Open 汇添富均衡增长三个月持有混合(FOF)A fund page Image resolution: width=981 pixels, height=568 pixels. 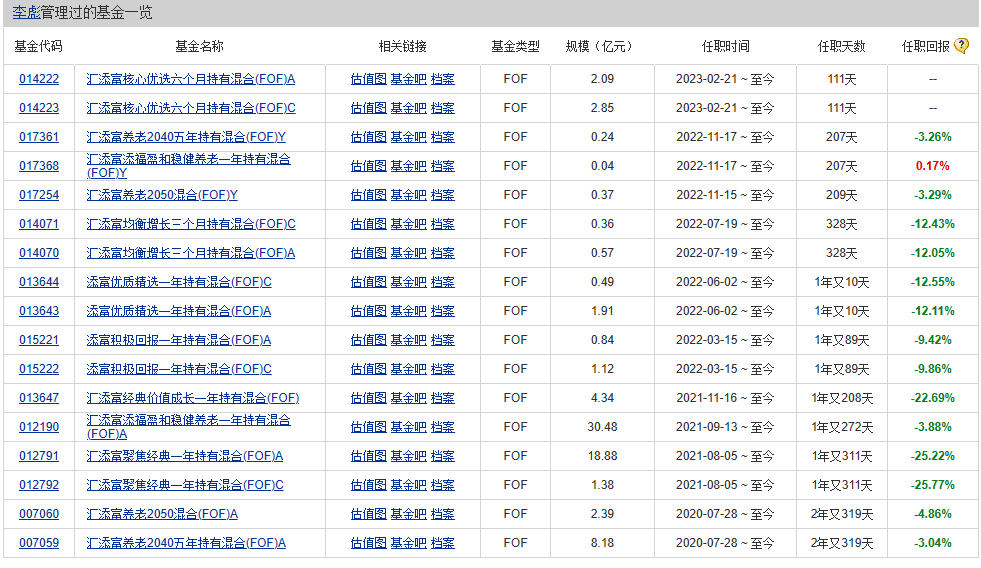click(191, 253)
